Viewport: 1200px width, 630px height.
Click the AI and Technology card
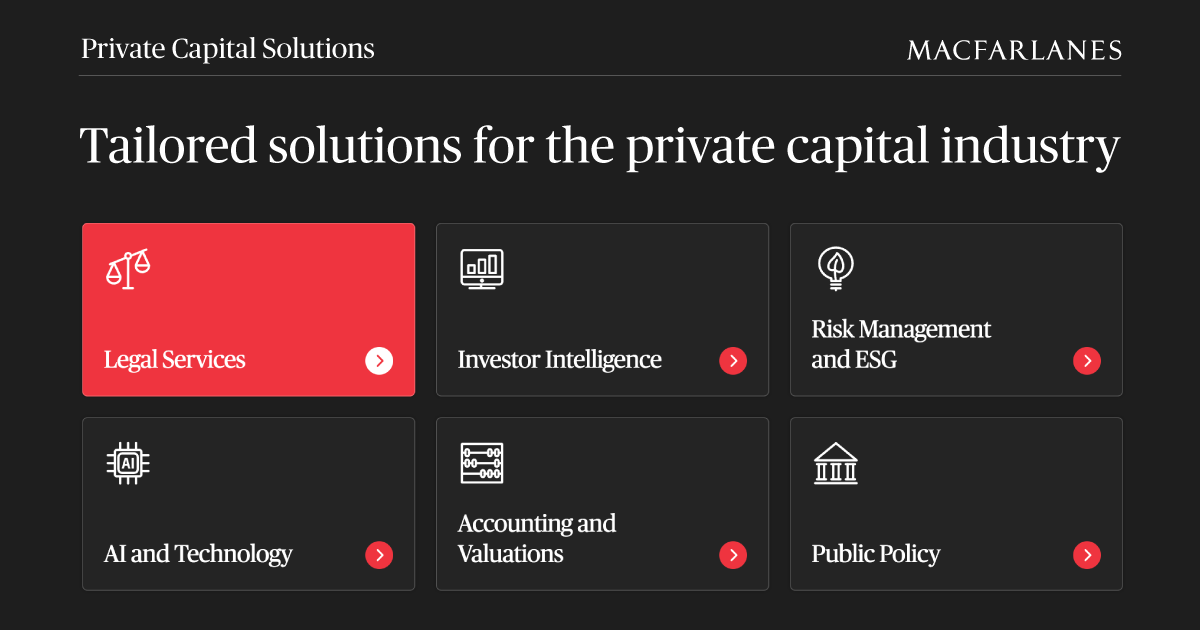pos(248,504)
